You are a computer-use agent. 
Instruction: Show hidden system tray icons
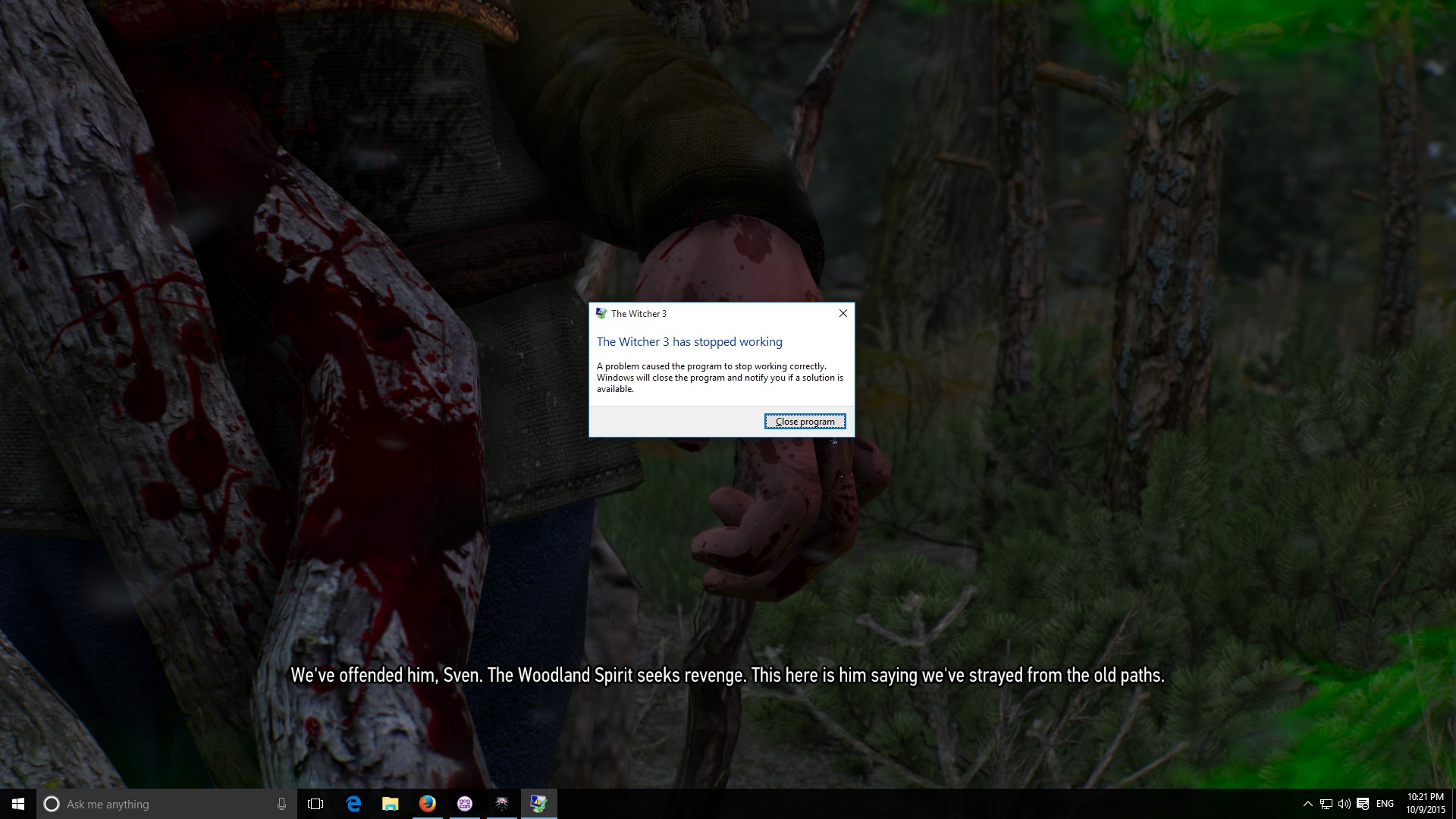[1307, 804]
